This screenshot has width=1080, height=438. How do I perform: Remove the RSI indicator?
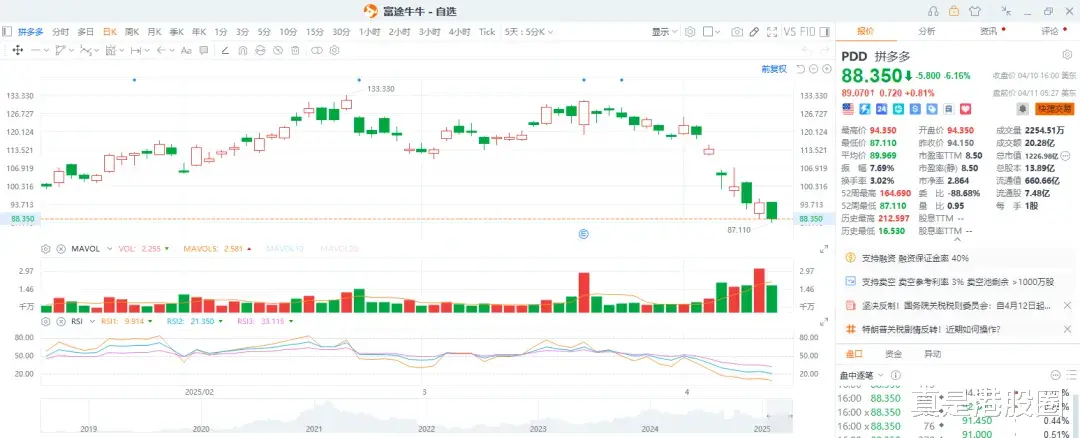pyautogui.click(x=61, y=321)
